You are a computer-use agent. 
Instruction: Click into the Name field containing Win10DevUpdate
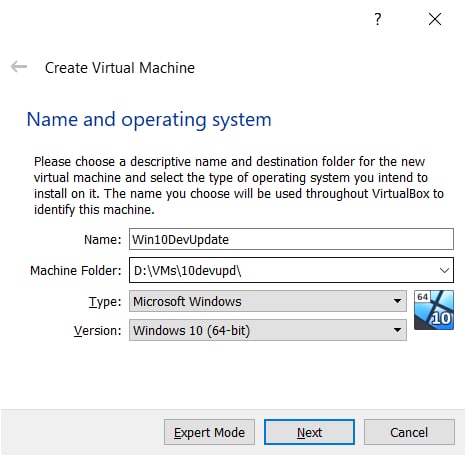pos(291,239)
